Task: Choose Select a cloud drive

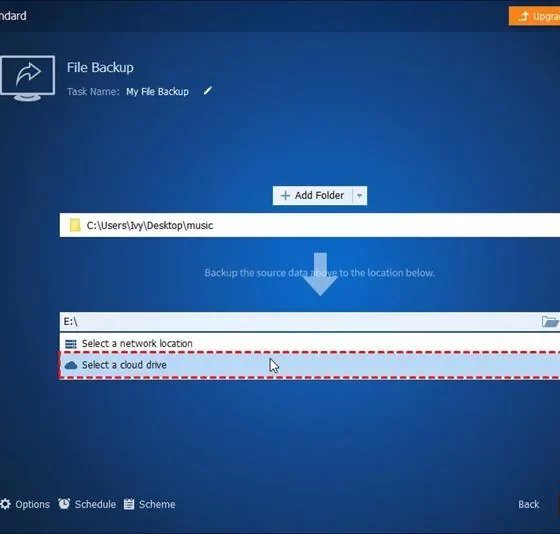Action: pos(310,365)
